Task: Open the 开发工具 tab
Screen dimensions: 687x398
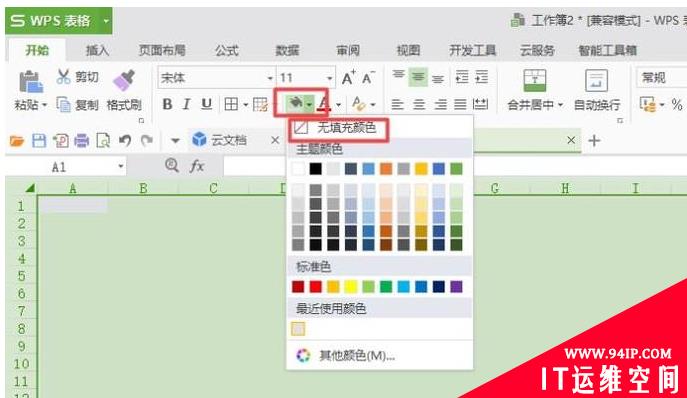Action: point(472,50)
